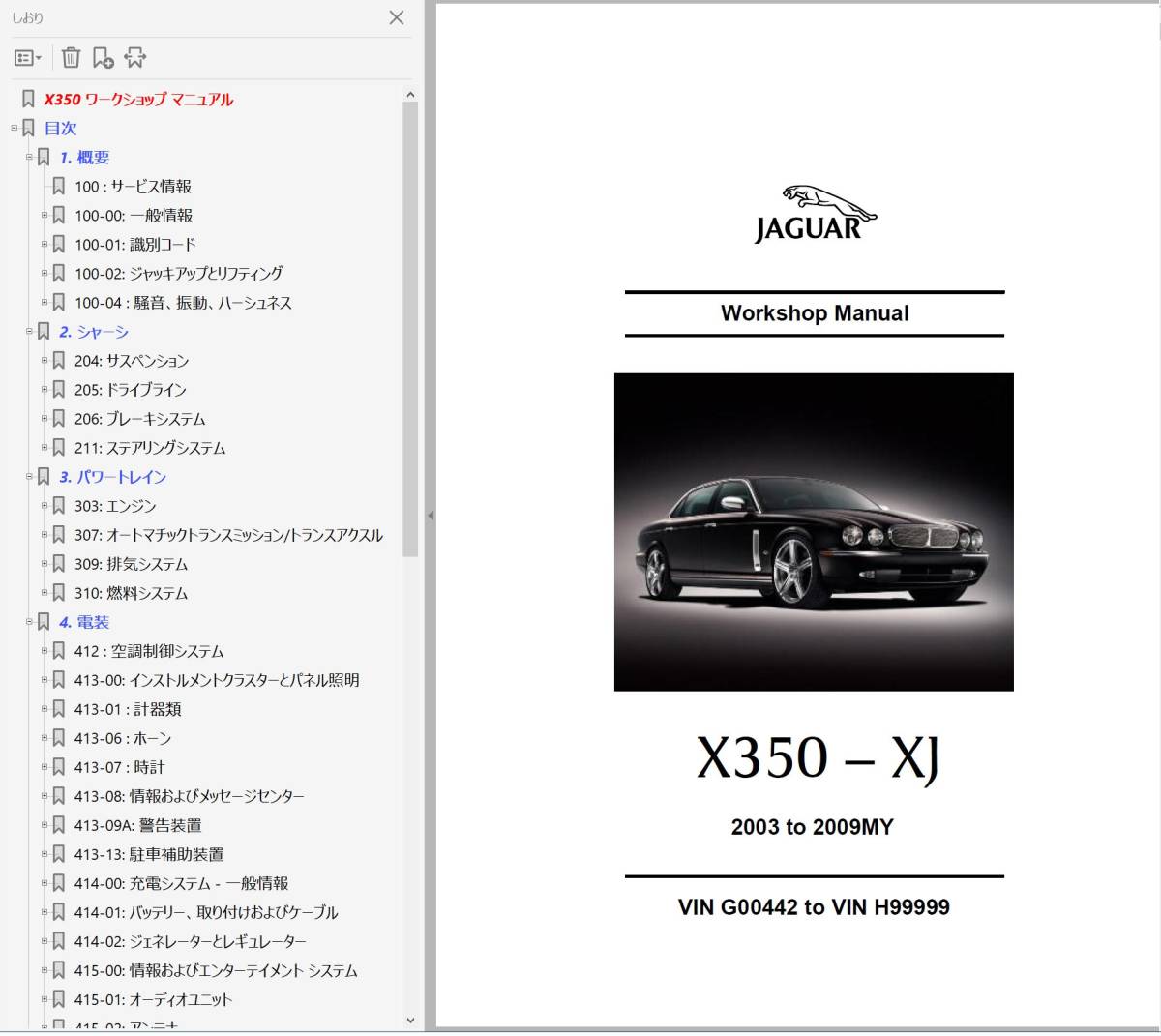This screenshot has height=1036, width=1161.
Task: Open 415-01: オーディオユニット bookmark
Action: (153, 999)
